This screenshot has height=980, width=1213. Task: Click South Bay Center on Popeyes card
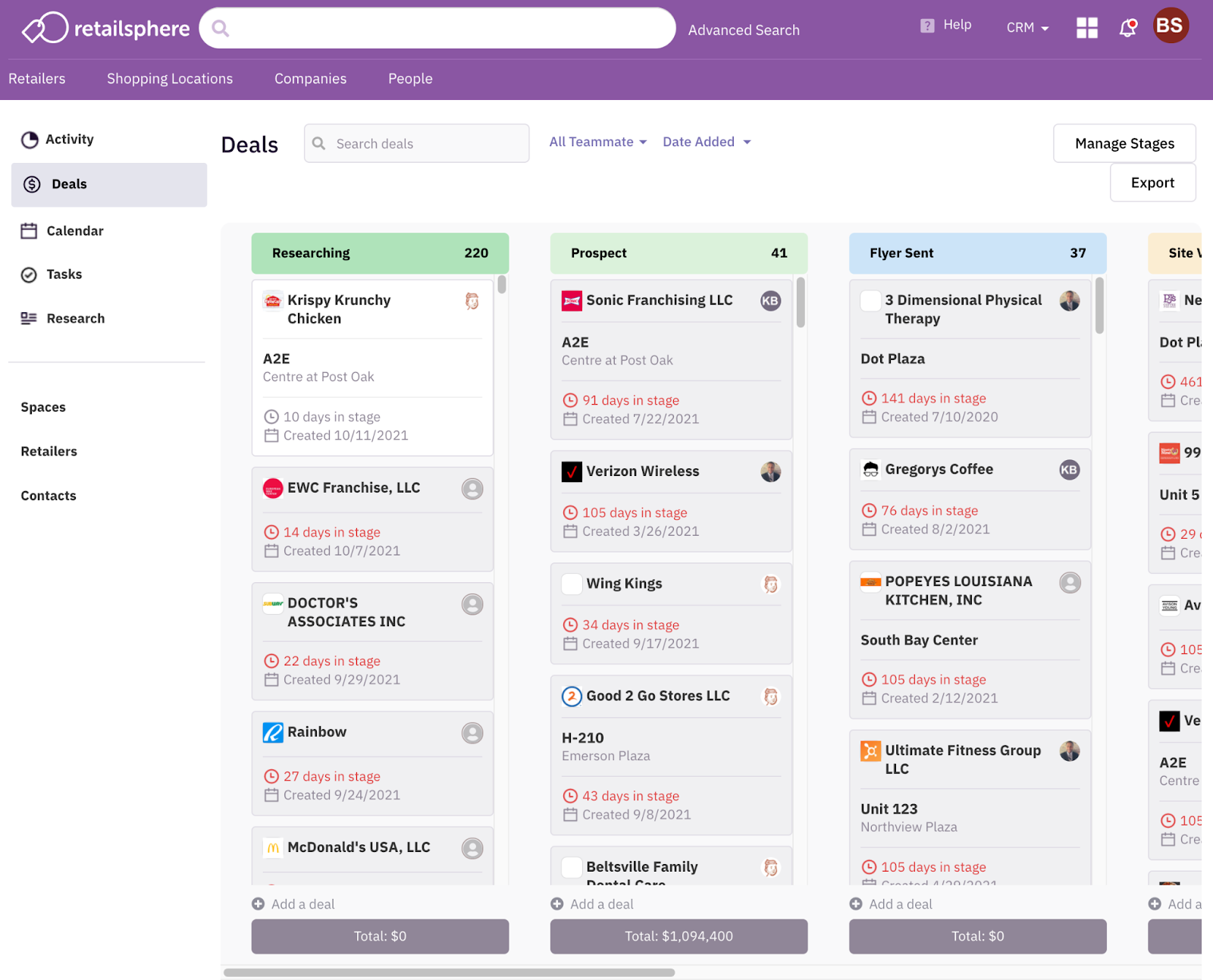tap(919, 640)
